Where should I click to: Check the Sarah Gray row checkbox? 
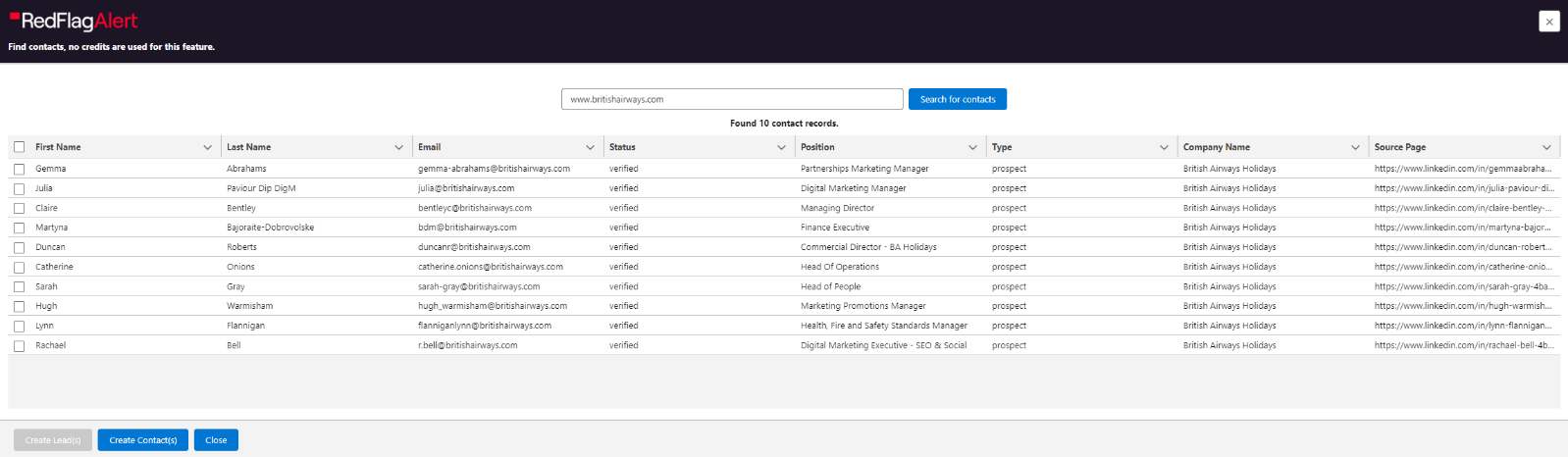click(19, 286)
